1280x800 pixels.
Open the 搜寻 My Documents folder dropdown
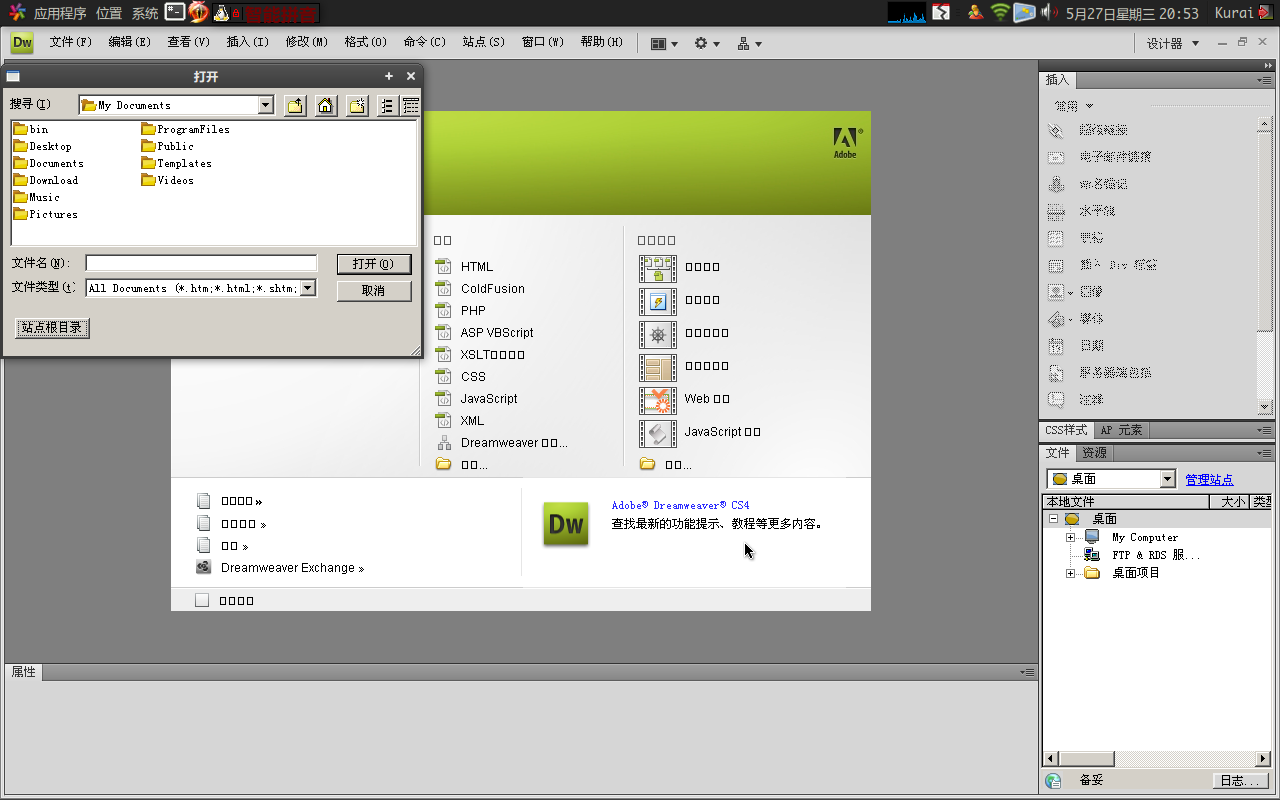point(265,105)
